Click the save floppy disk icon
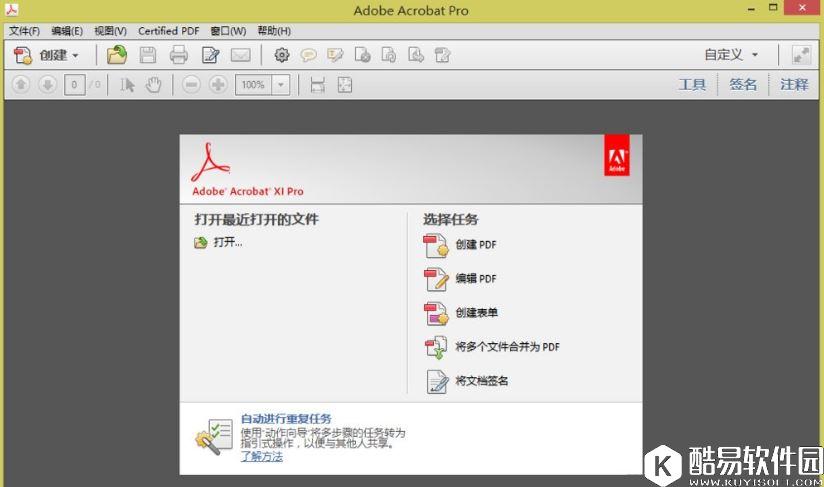The image size is (824, 487). click(x=148, y=55)
